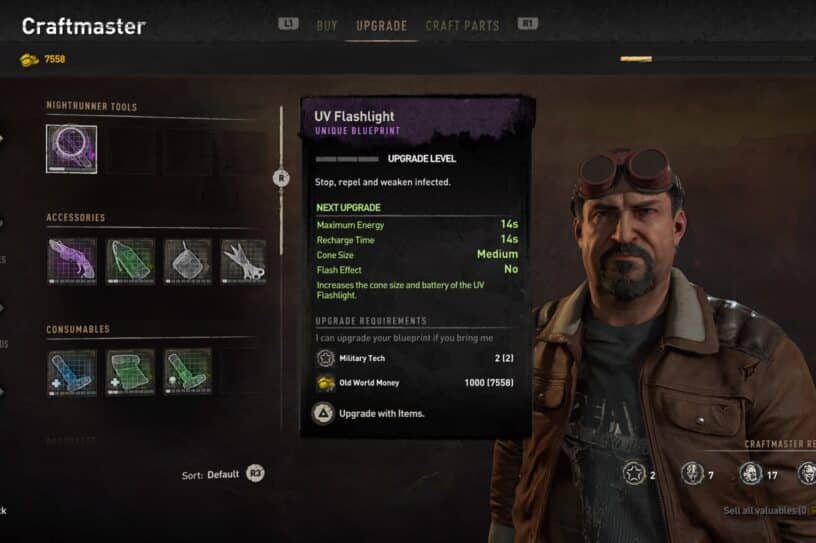This screenshot has width=816, height=543.
Task: Select the third green consumable blueprint
Action: [188, 373]
